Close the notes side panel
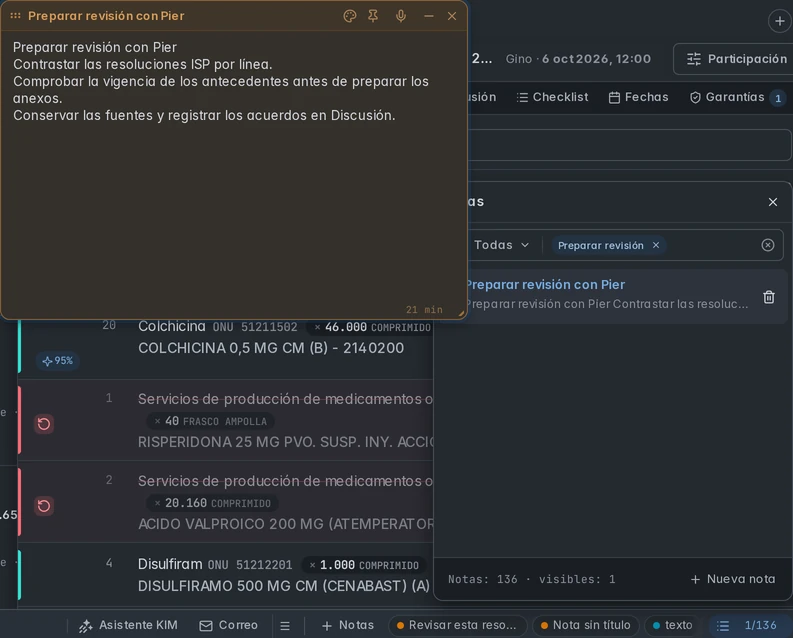Screen dimensions: 793x638 (773, 202)
